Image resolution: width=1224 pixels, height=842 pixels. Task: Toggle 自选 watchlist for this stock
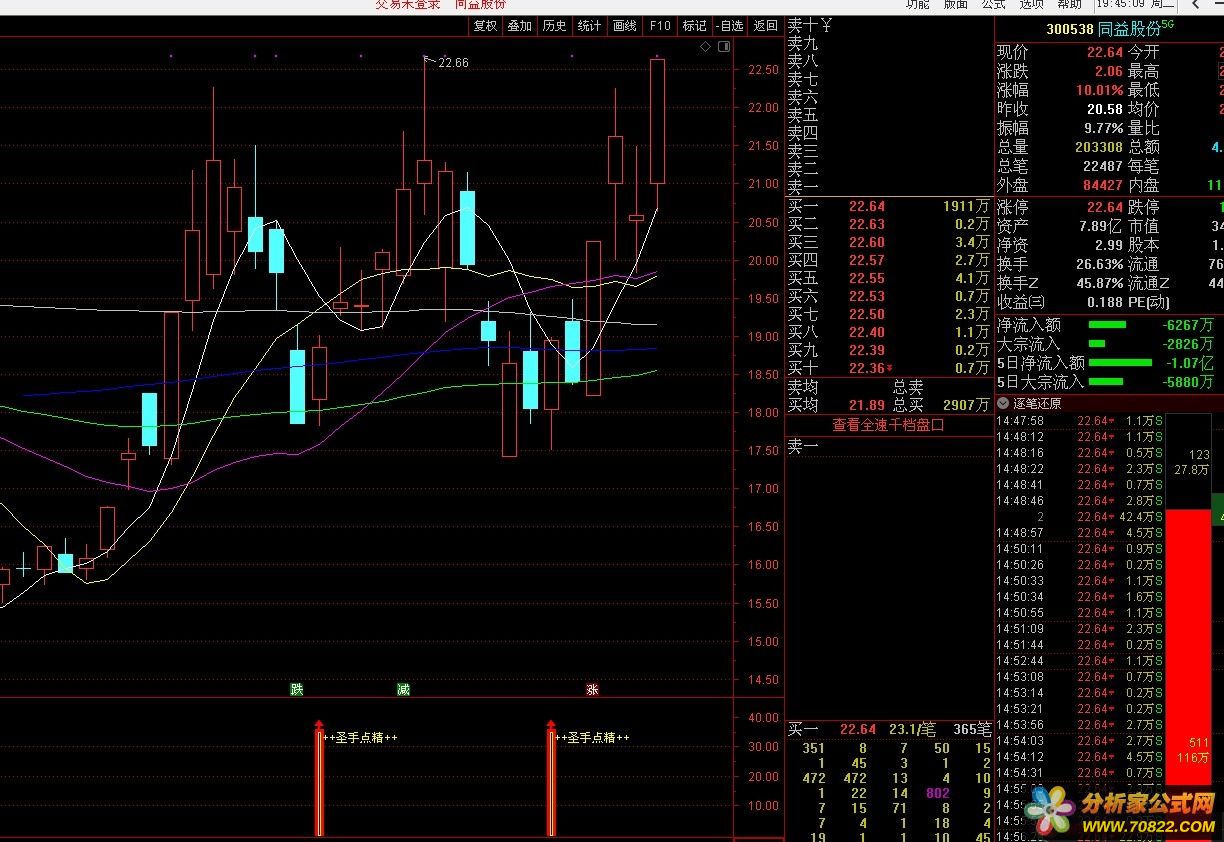[730, 26]
